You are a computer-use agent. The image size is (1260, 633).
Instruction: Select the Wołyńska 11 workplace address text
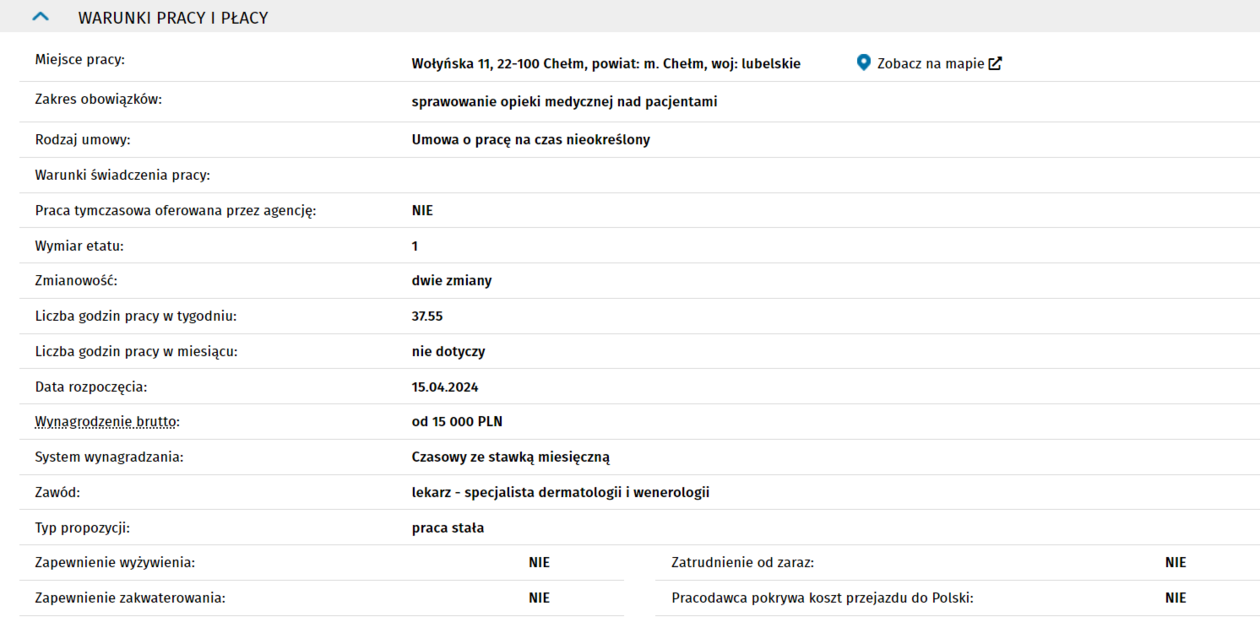tap(605, 64)
